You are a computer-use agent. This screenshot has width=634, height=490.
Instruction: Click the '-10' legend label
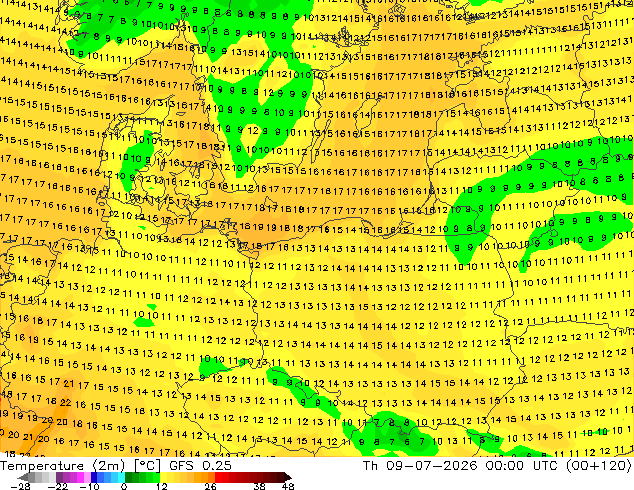(x=89, y=486)
